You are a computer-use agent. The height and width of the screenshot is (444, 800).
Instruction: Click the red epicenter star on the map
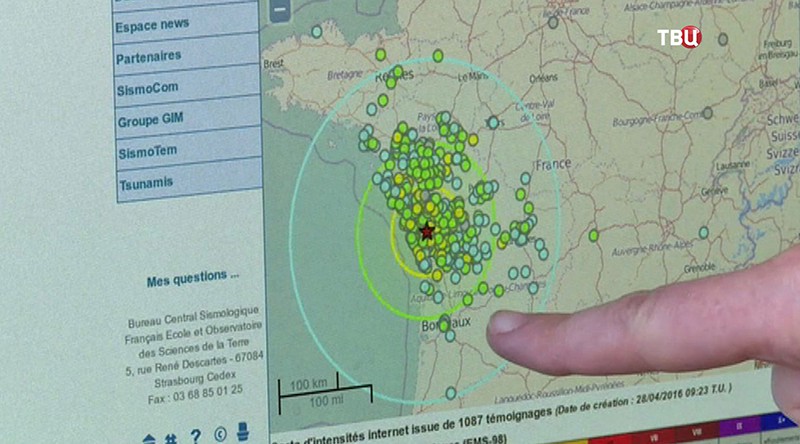click(x=427, y=232)
